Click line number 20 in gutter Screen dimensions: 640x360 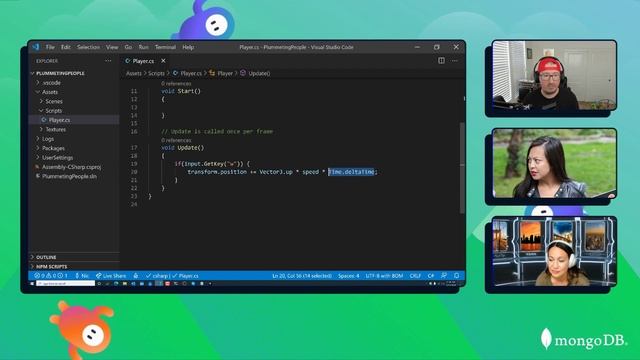point(134,172)
